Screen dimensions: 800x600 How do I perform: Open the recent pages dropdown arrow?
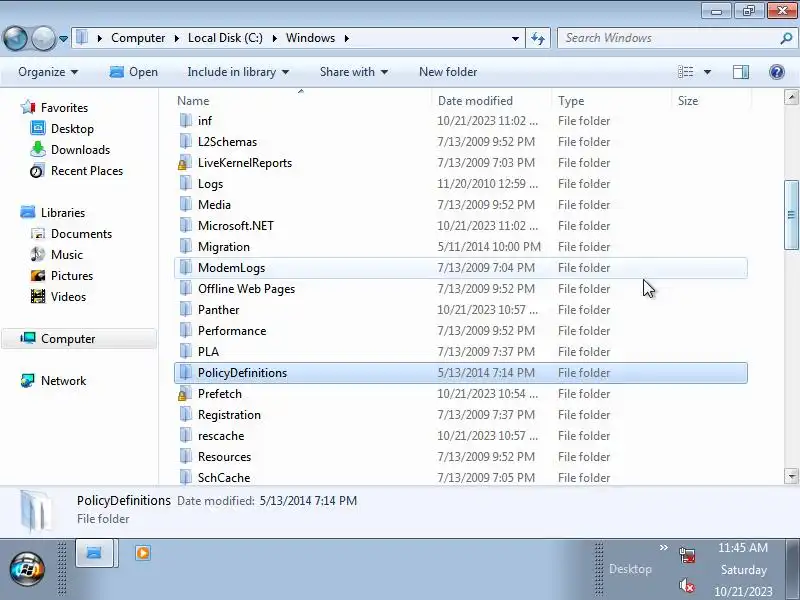[x=63, y=39]
